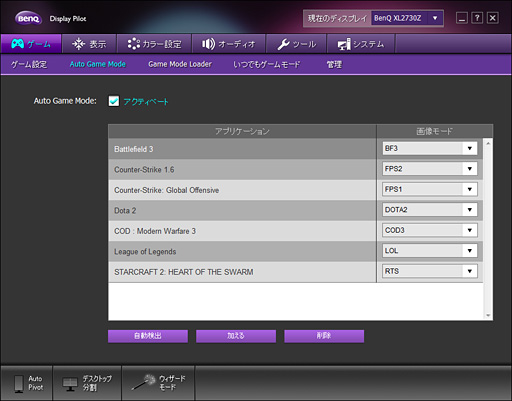Click the monitor icon for システム

tap(344, 44)
